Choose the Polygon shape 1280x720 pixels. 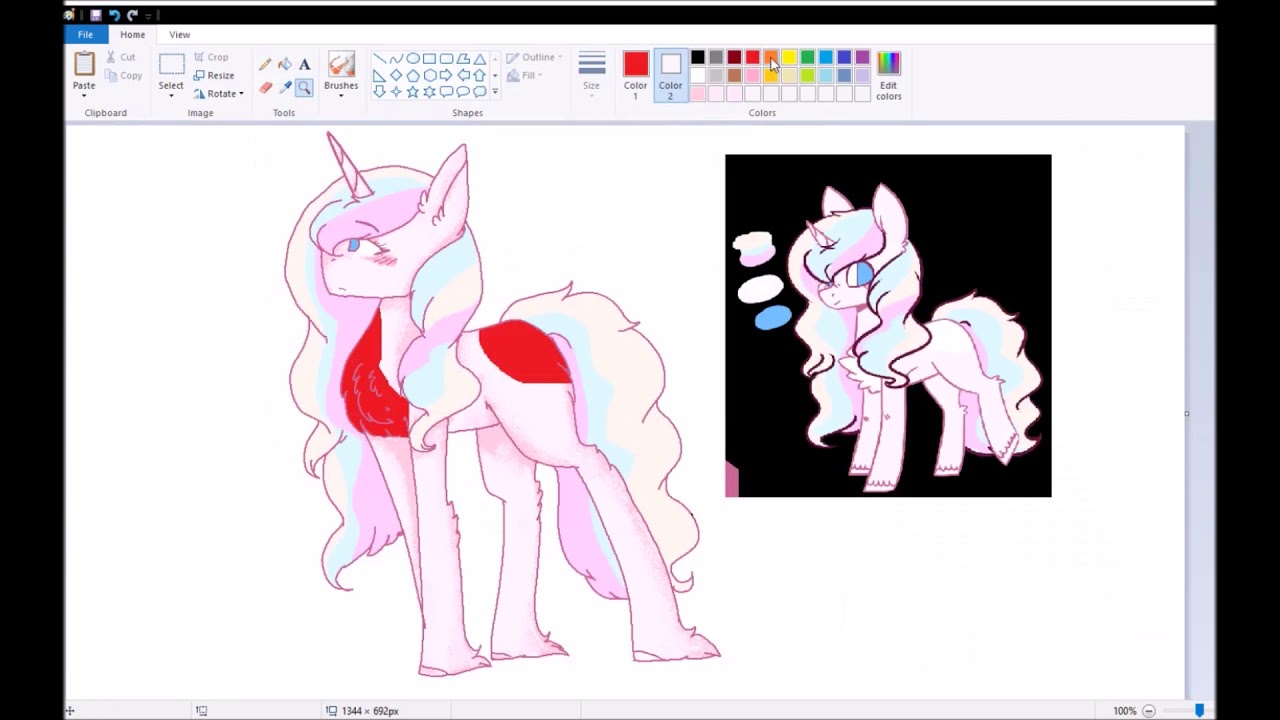pos(464,58)
